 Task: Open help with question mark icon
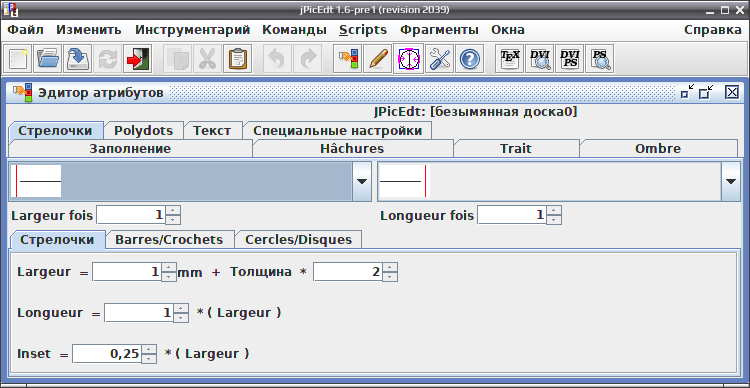tap(469, 59)
